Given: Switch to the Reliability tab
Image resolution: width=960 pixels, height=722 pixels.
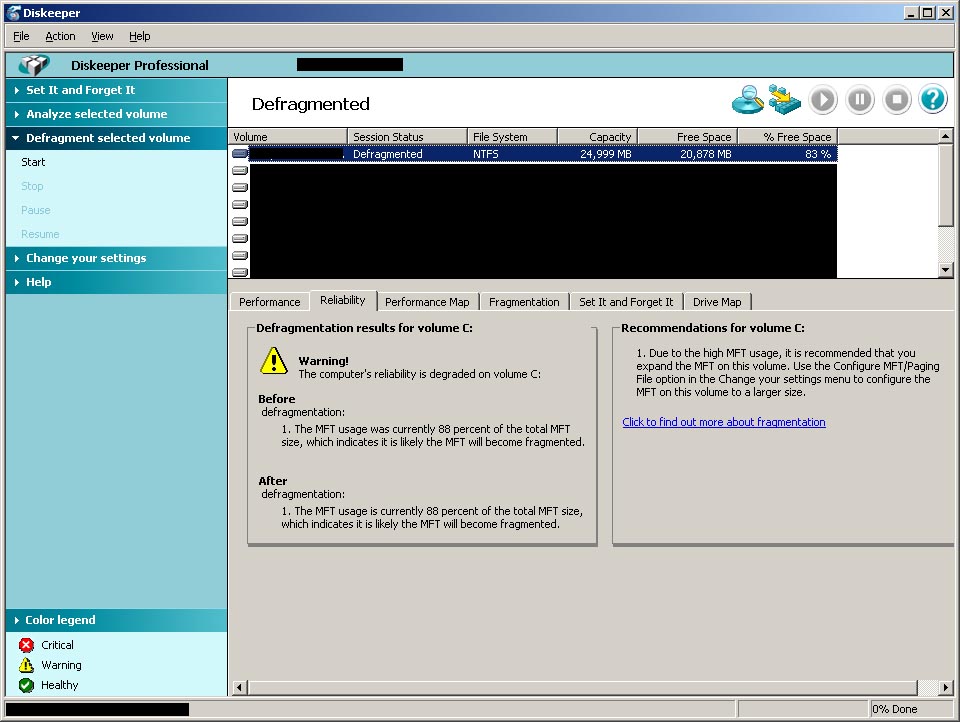Looking at the screenshot, I should pos(343,300).
